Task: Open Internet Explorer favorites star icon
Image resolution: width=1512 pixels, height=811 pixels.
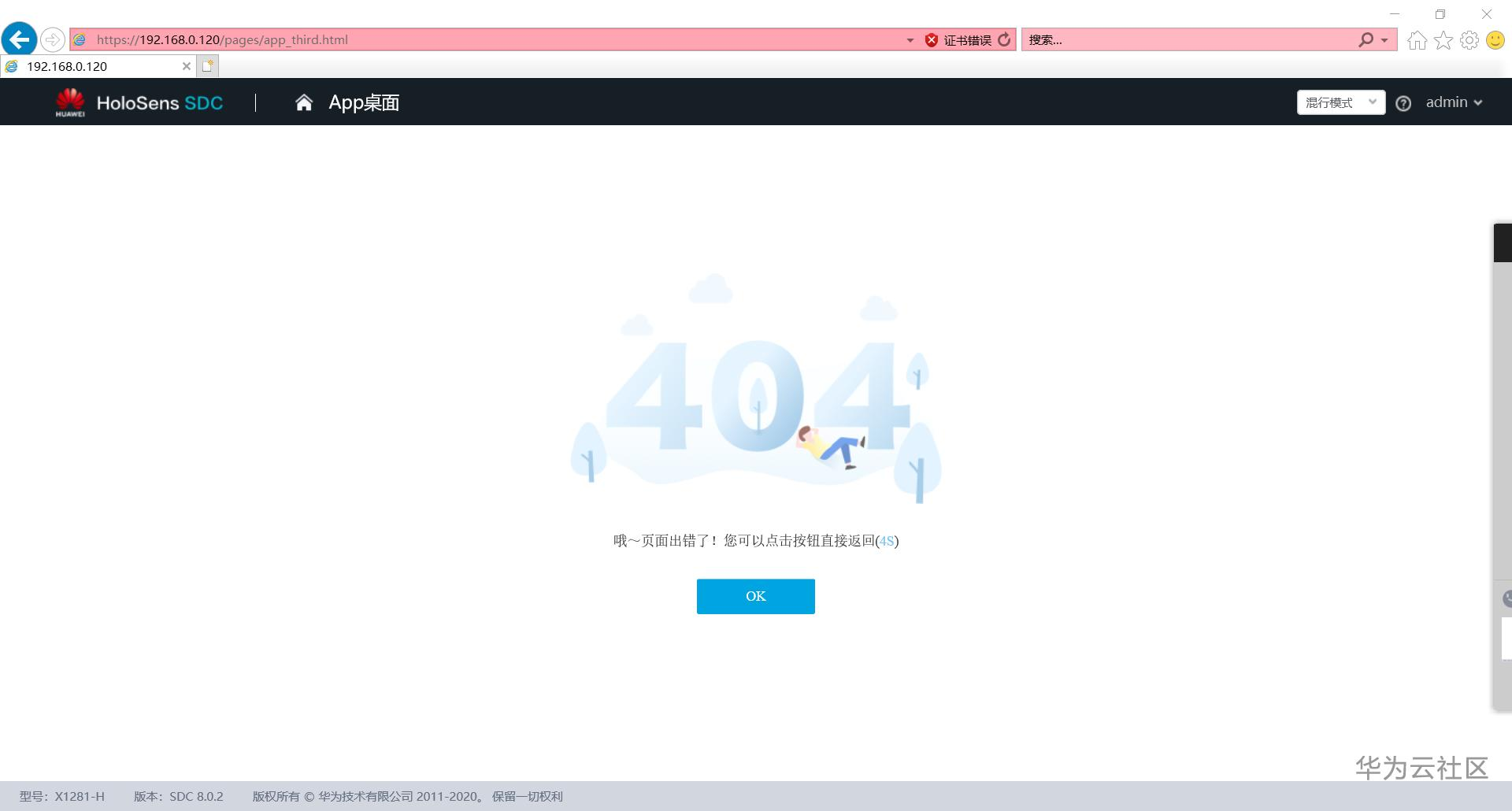Action: tap(1443, 39)
